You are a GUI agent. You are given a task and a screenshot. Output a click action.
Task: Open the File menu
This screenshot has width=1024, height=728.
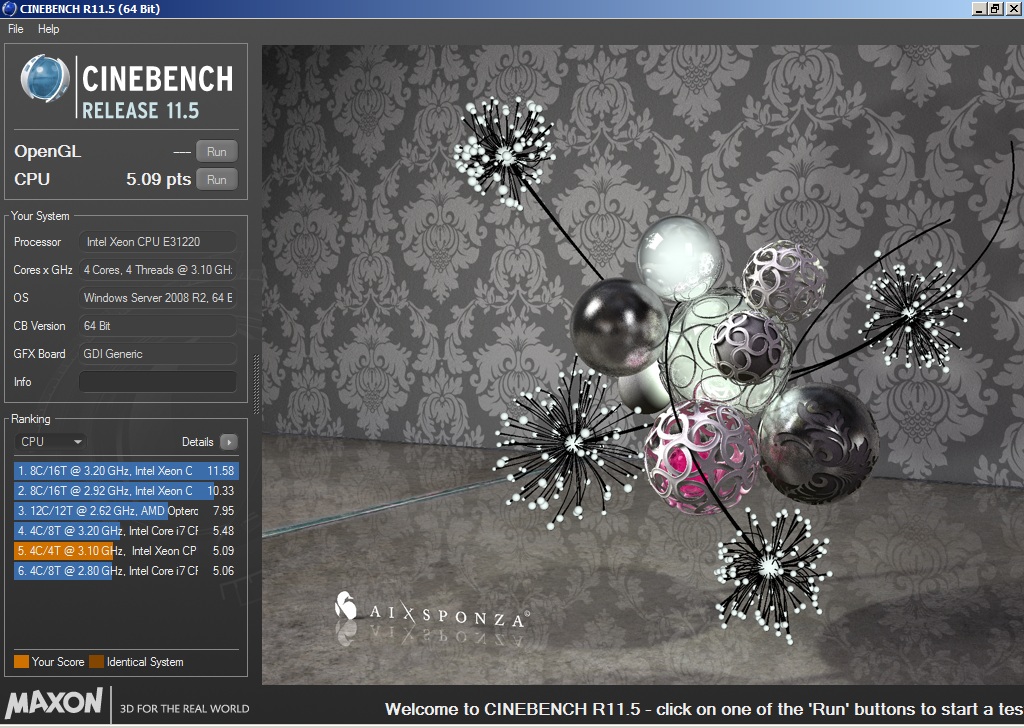15,29
